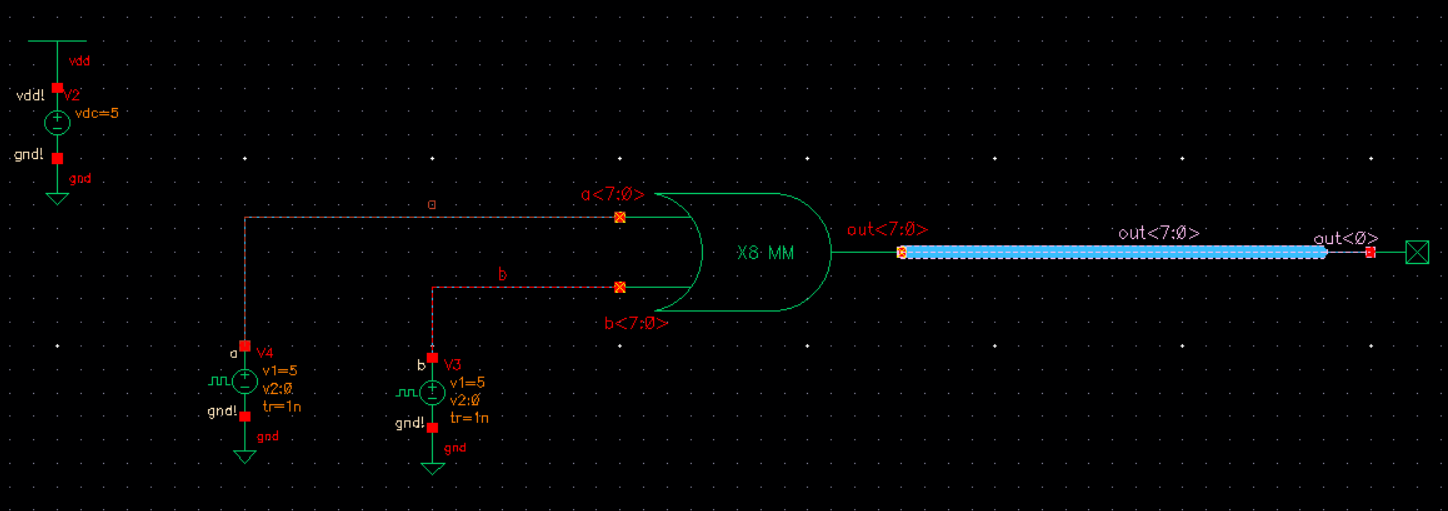Screen dimensions: 1448x511
Task: Click the red 'out<7:0>' label near gate
Action: pyautogui.click(x=888, y=230)
